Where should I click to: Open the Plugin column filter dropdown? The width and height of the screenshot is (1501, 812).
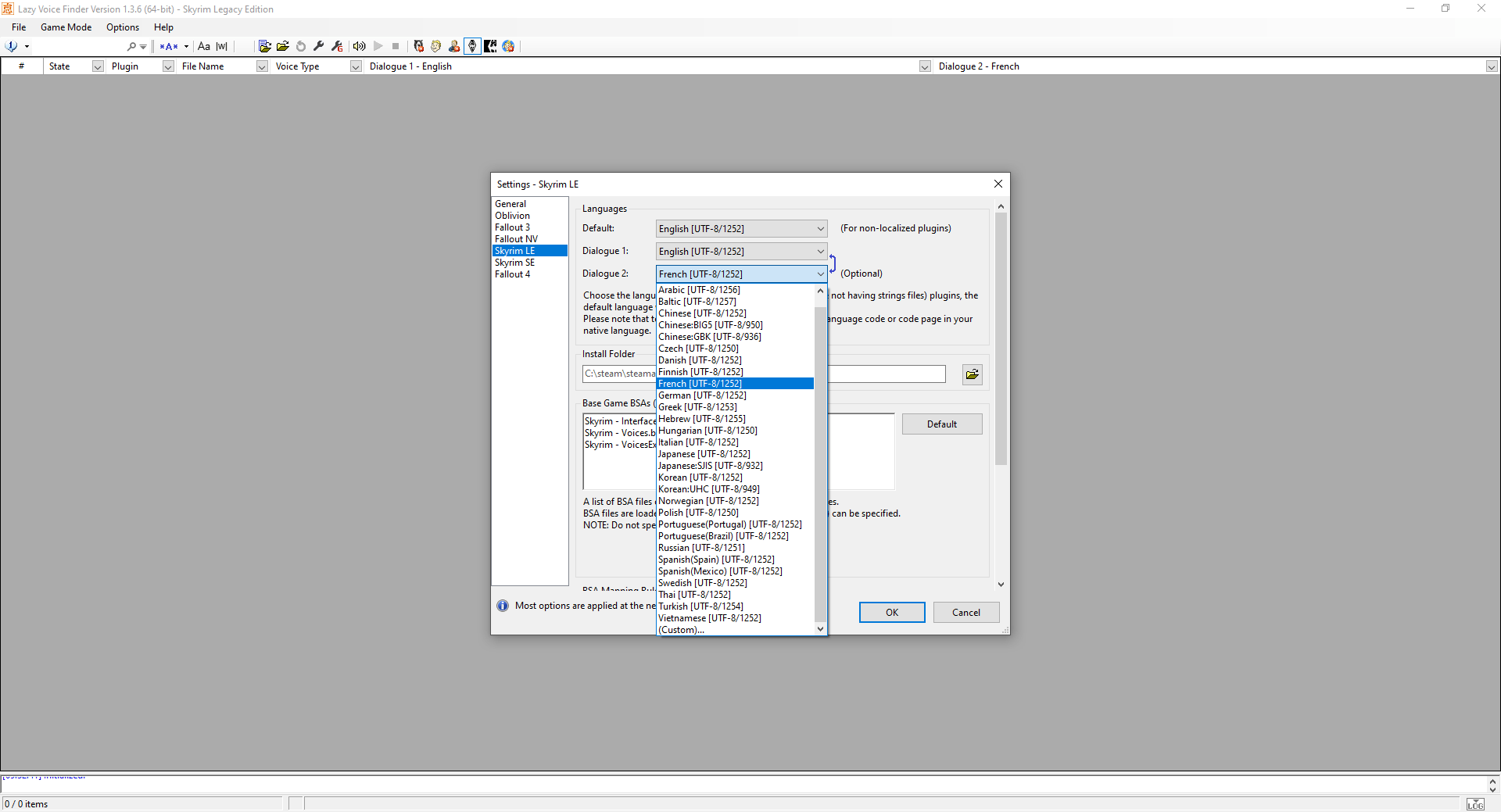pyautogui.click(x=168, y=66)
